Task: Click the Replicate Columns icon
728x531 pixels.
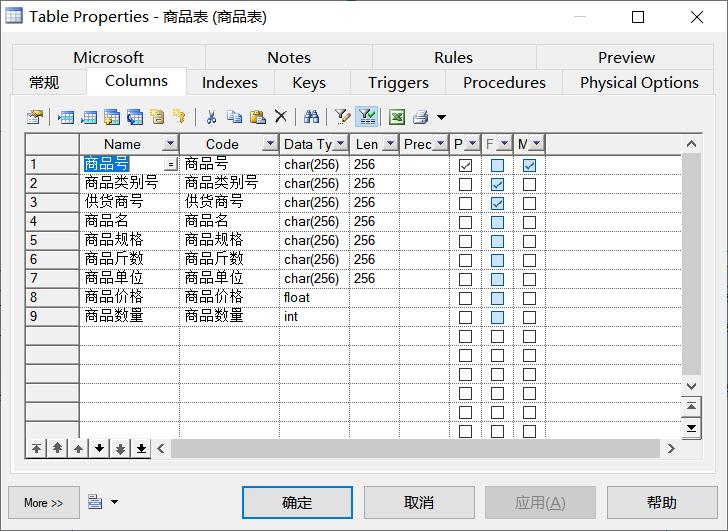Action: [x=135, y=117]
